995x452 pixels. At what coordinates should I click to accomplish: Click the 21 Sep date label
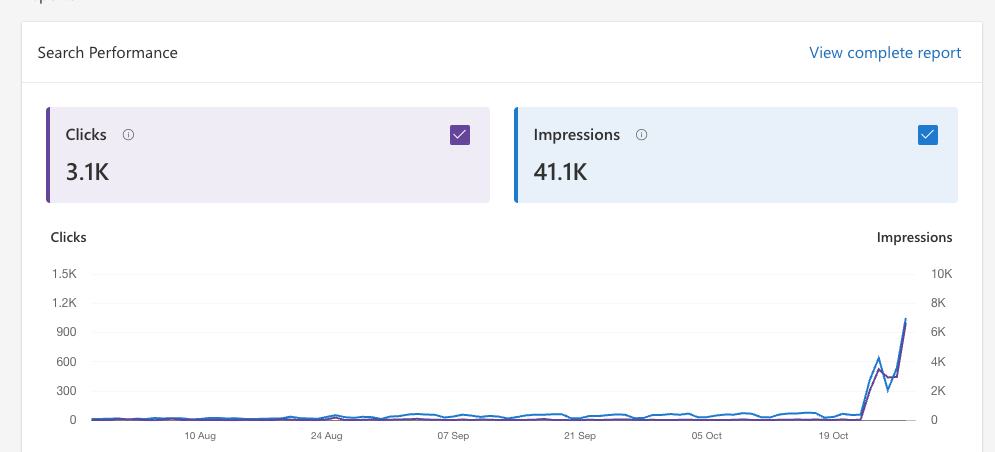[x=580, y=436]
